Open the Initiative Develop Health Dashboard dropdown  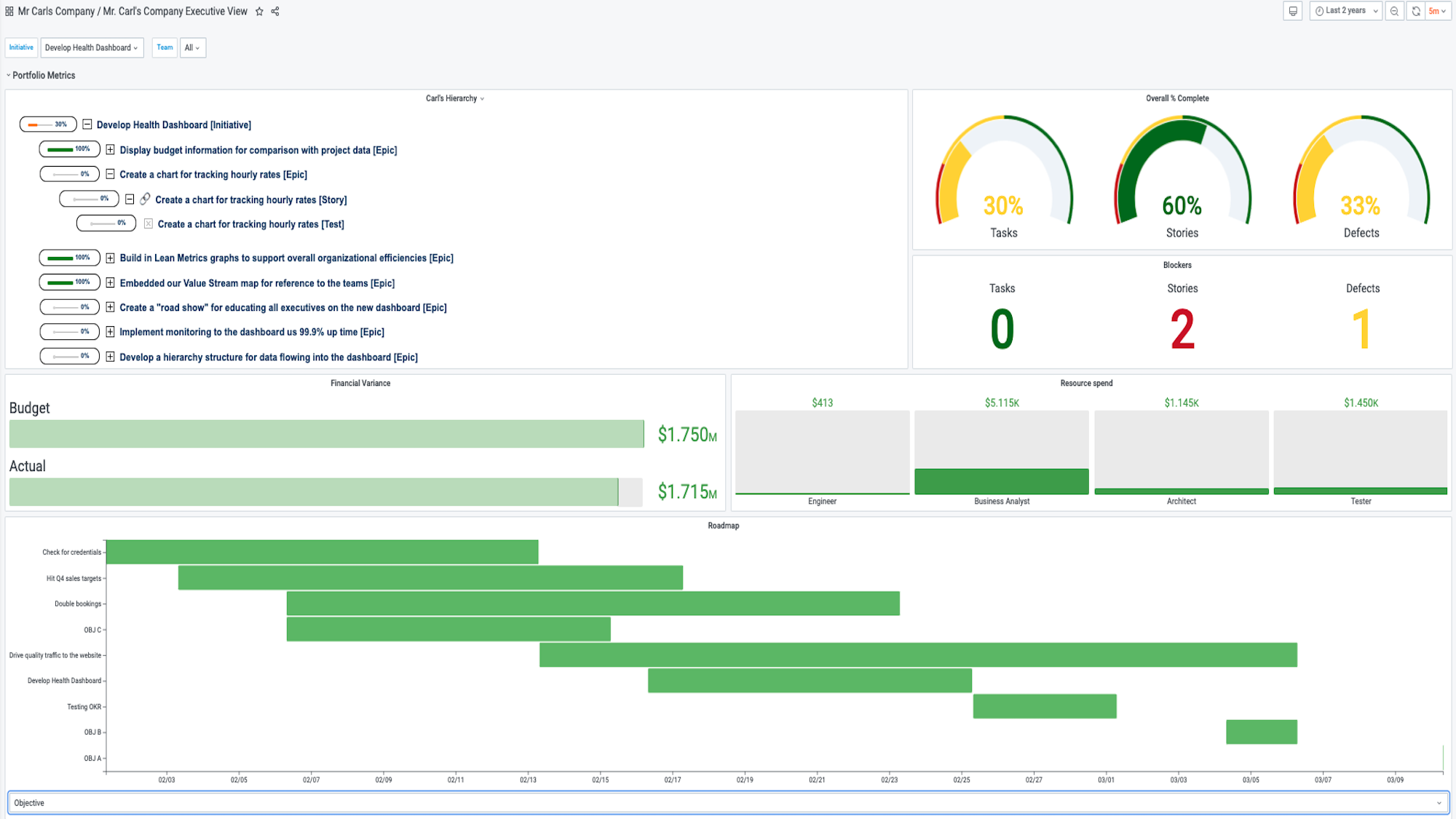(92, 47)
